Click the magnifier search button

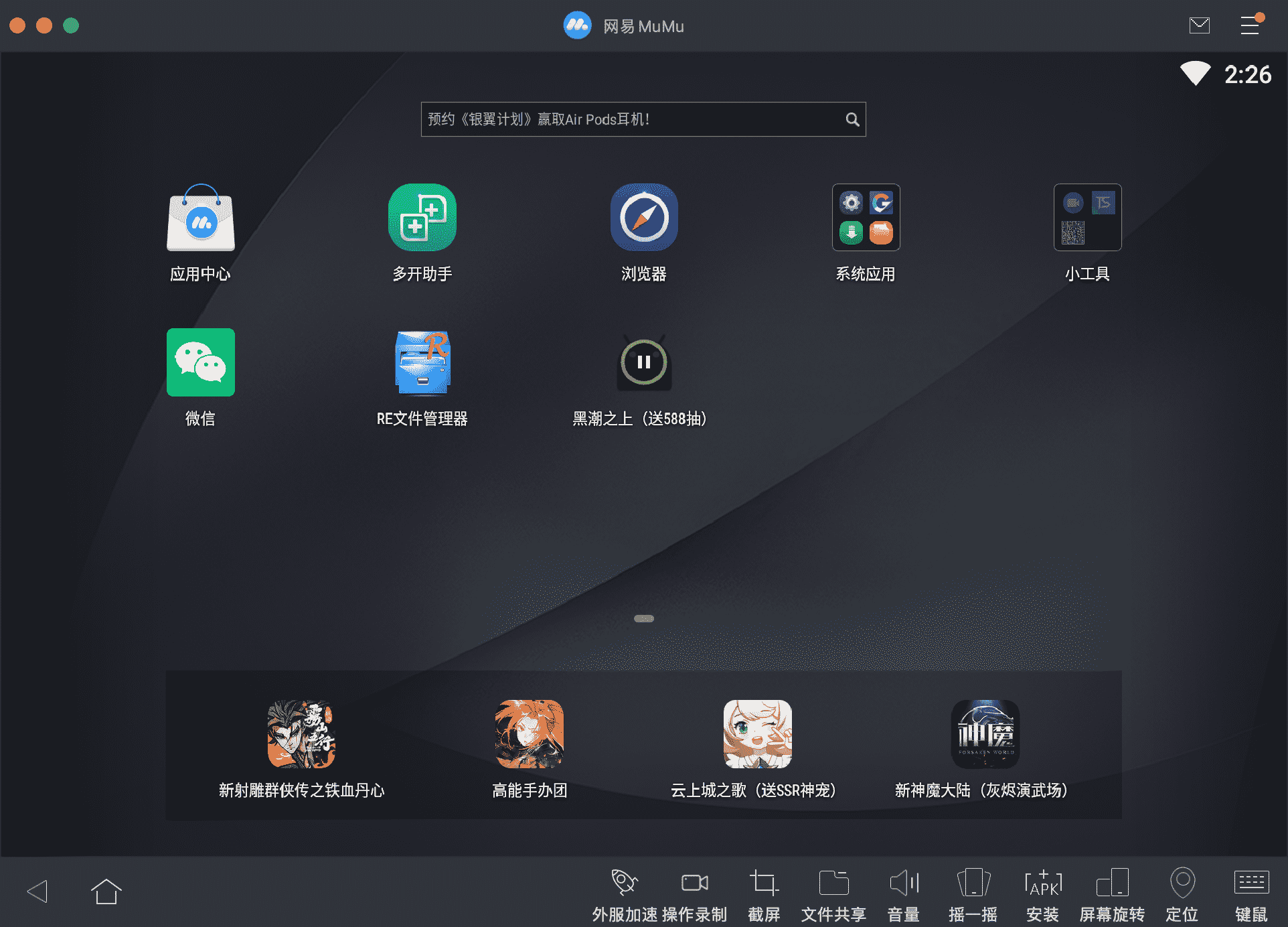[x=852, y=119]
